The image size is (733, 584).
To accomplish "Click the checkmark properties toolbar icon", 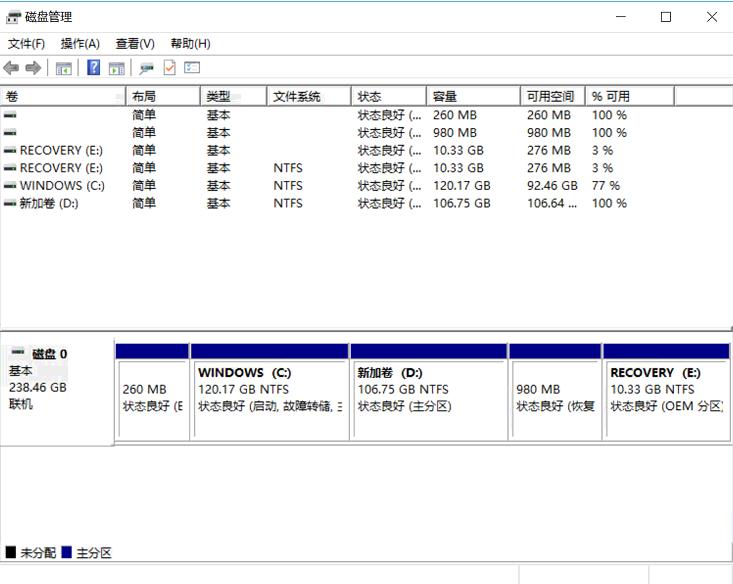I will click(169, 68).
